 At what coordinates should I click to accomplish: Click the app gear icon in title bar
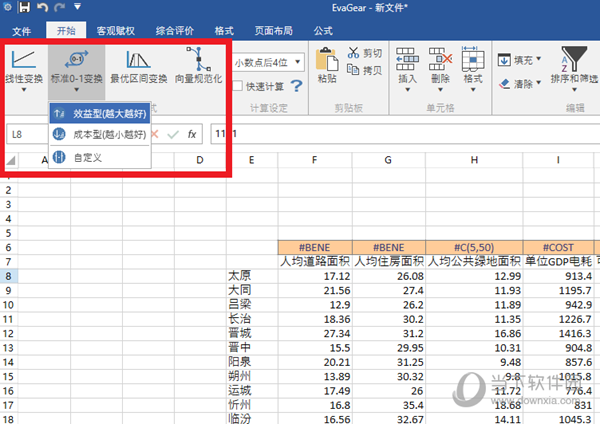[7, 7]
